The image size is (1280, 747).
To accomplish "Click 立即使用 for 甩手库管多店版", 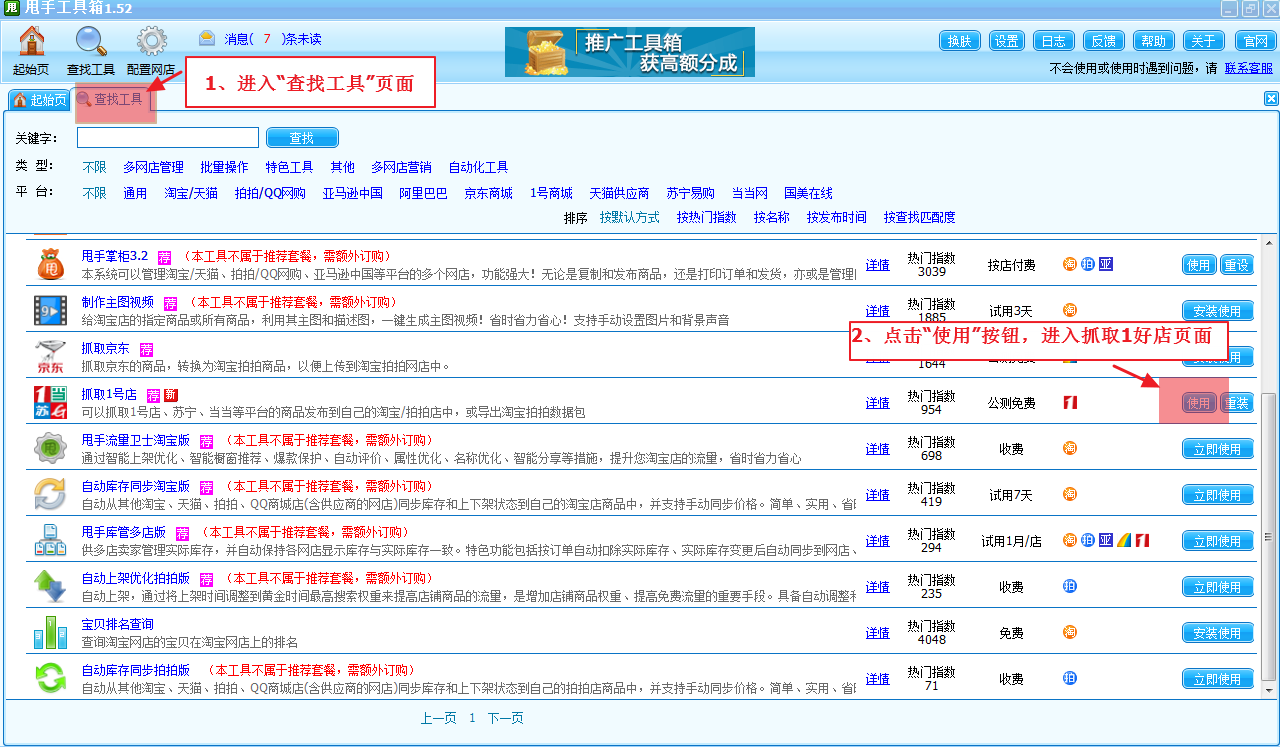I will pos(1218,541).
